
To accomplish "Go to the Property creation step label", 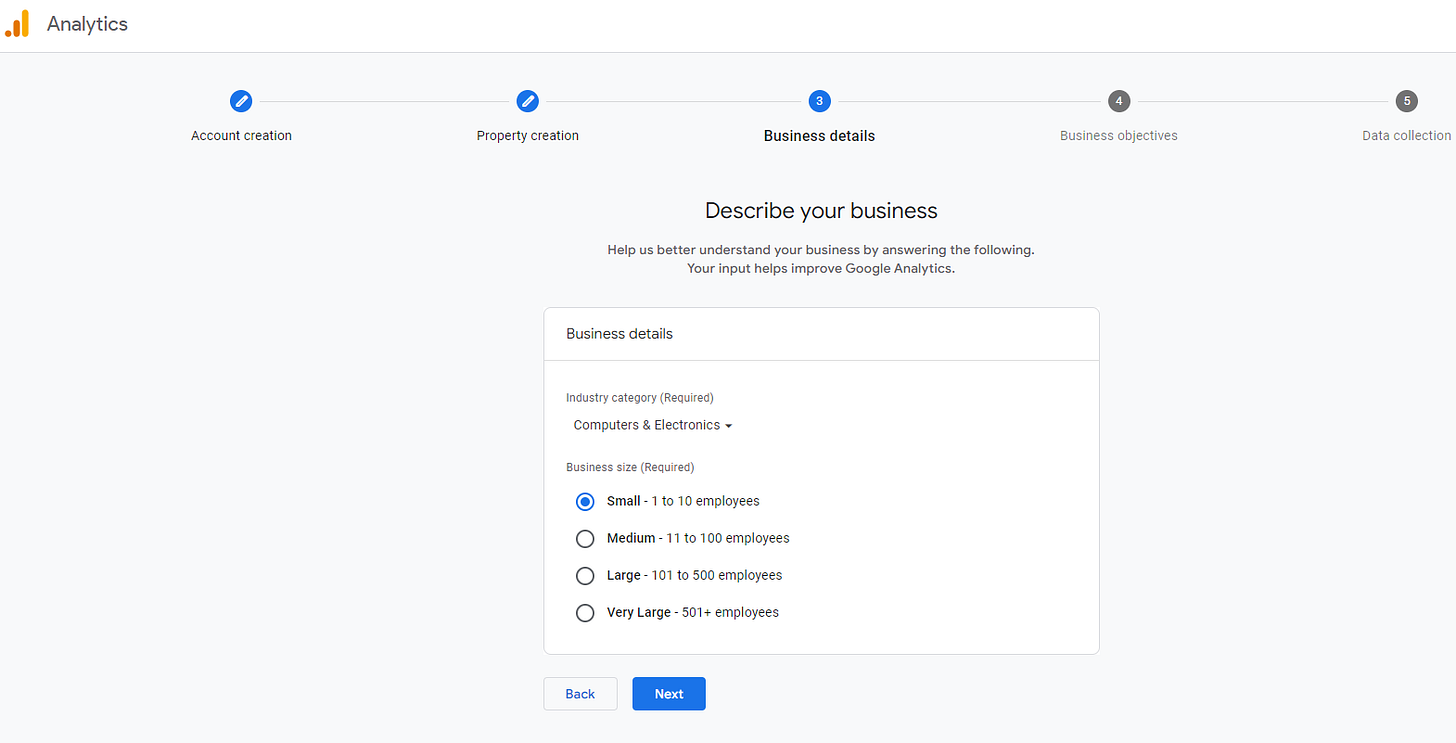I will (x=528, y=135).
